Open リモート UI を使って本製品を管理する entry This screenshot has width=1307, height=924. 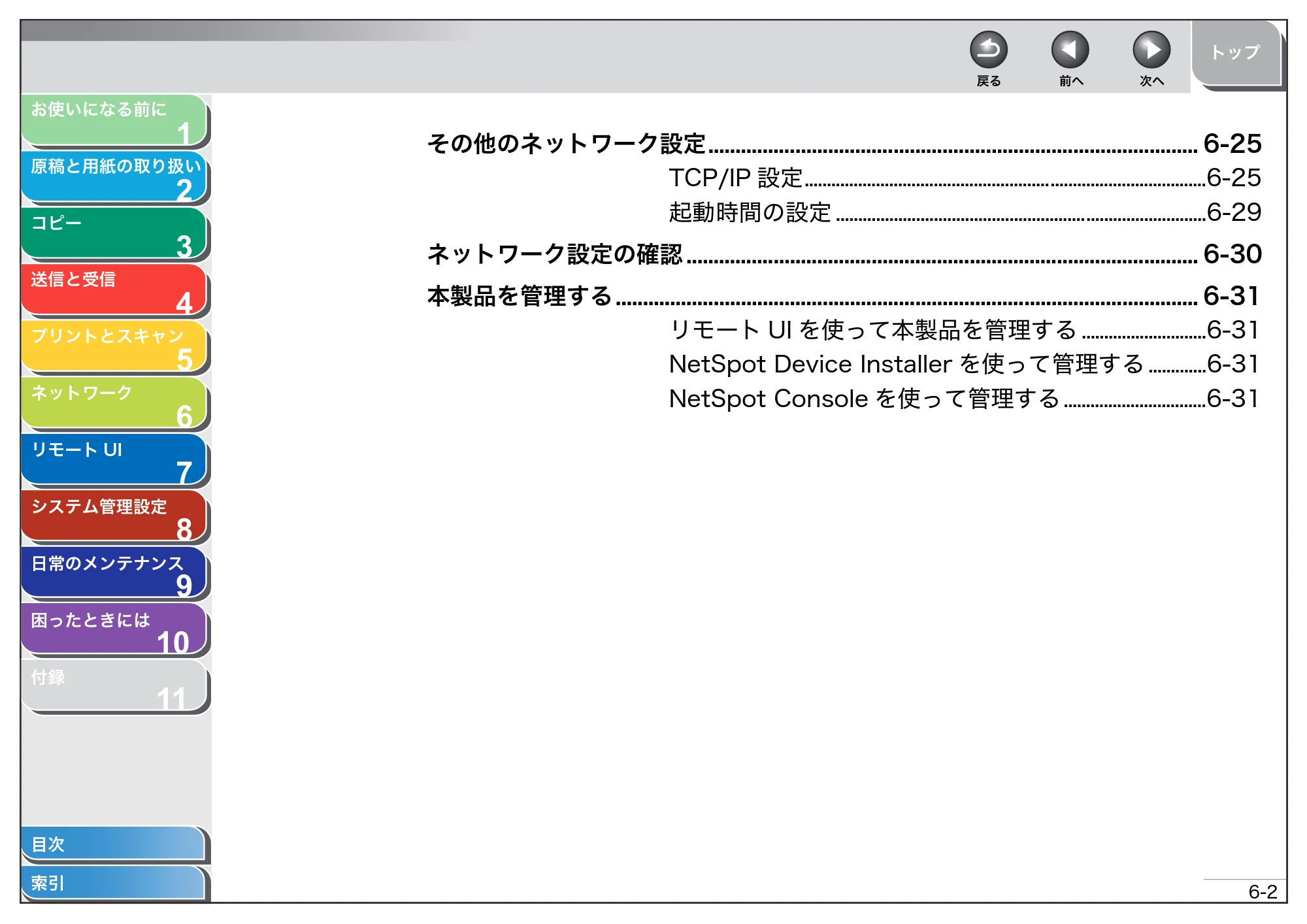965,330
